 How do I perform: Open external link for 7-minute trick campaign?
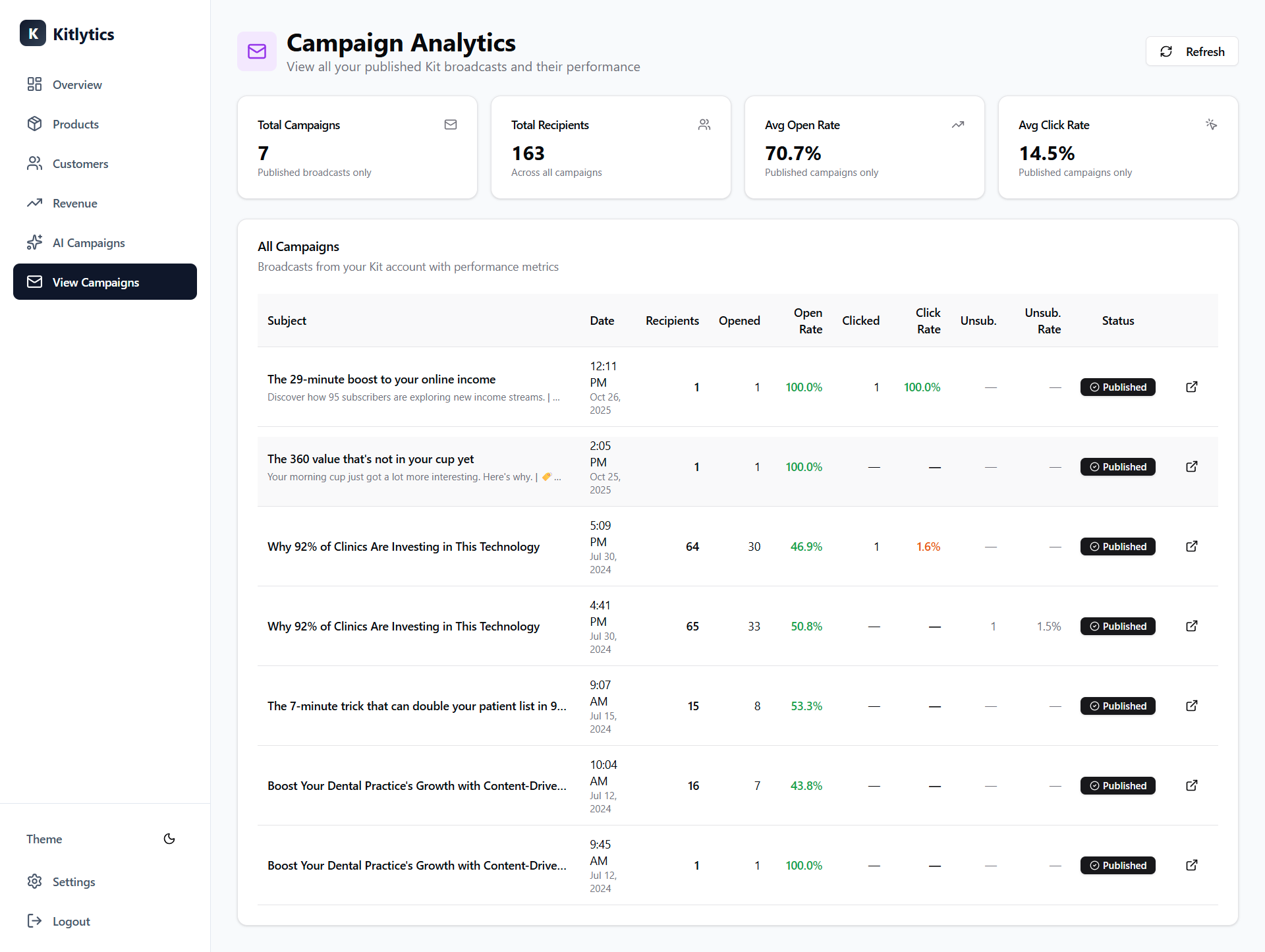click(1191, 706)
